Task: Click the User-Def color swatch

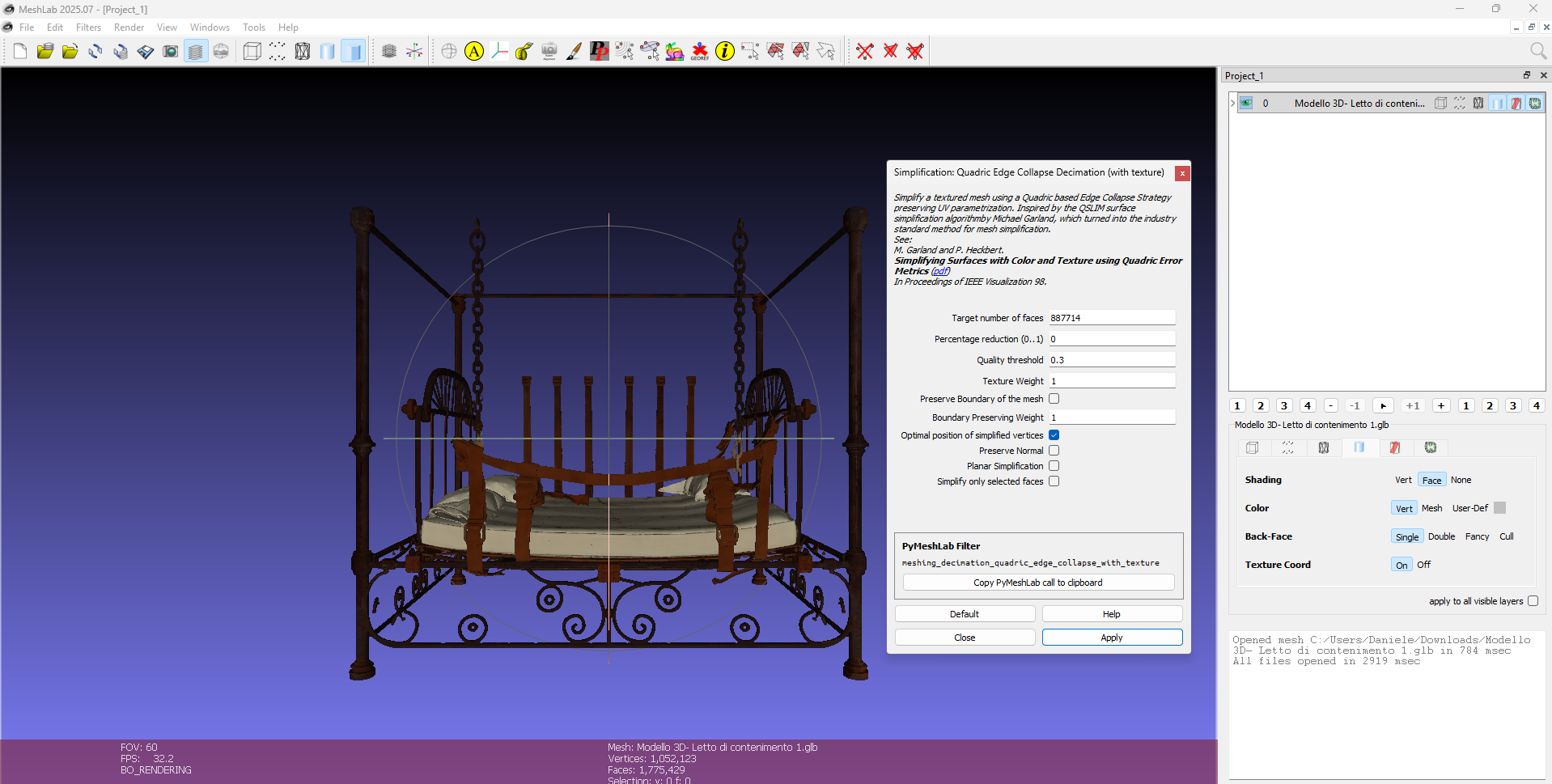Action: coord(1499,508)
